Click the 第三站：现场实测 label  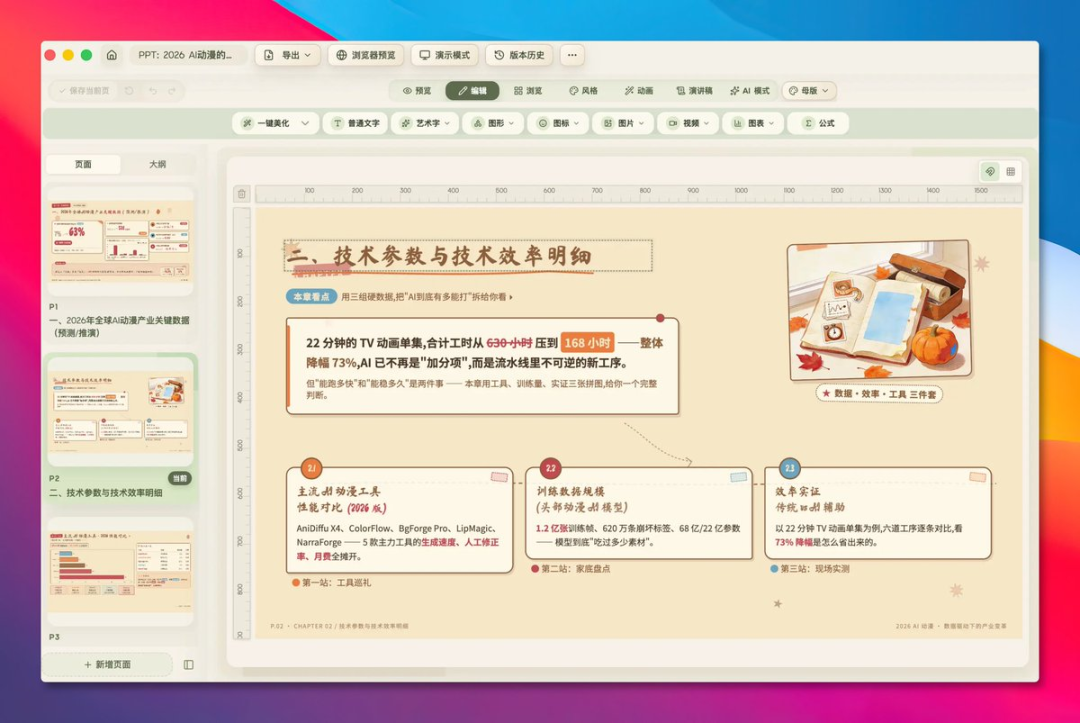810,569
